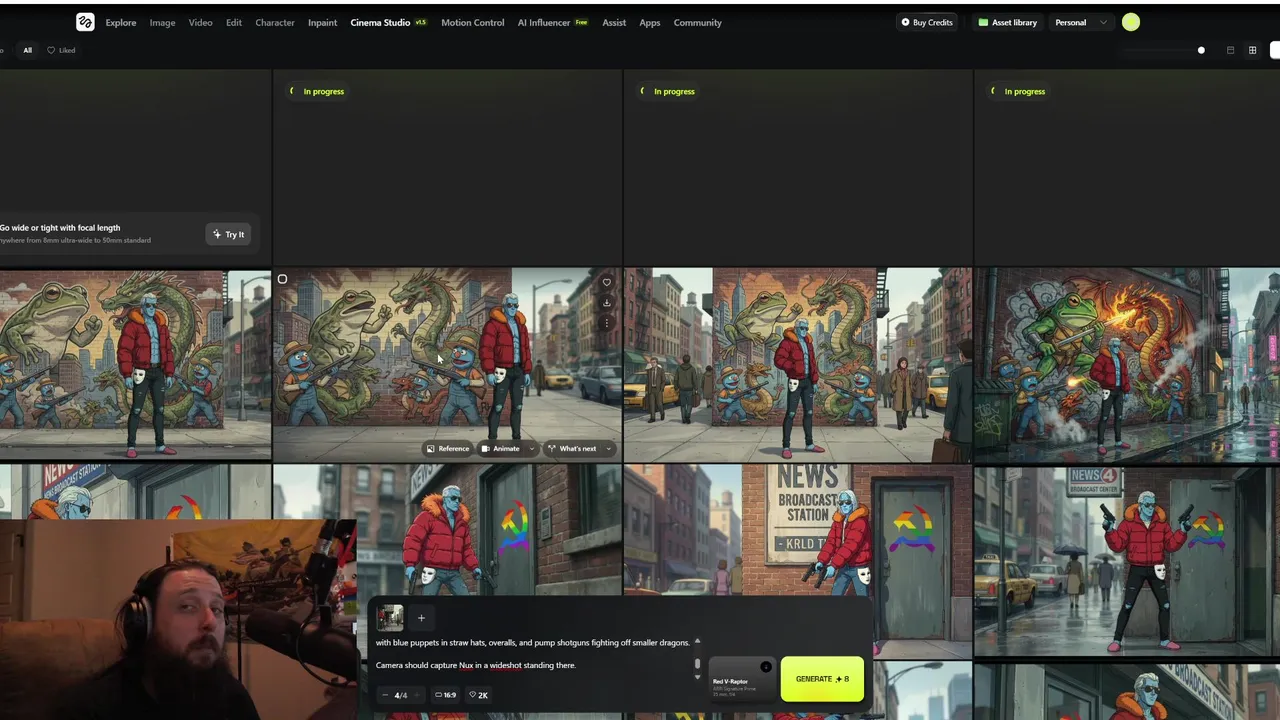
Task: Expand the Personal workspace dropdown
Action: pos(1081,22)
